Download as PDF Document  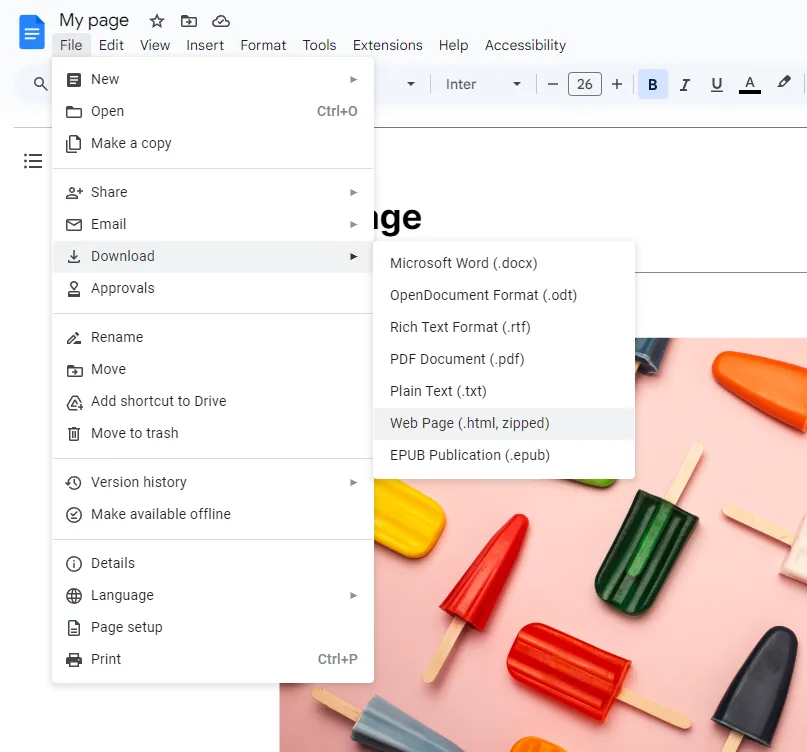[456, 359]
